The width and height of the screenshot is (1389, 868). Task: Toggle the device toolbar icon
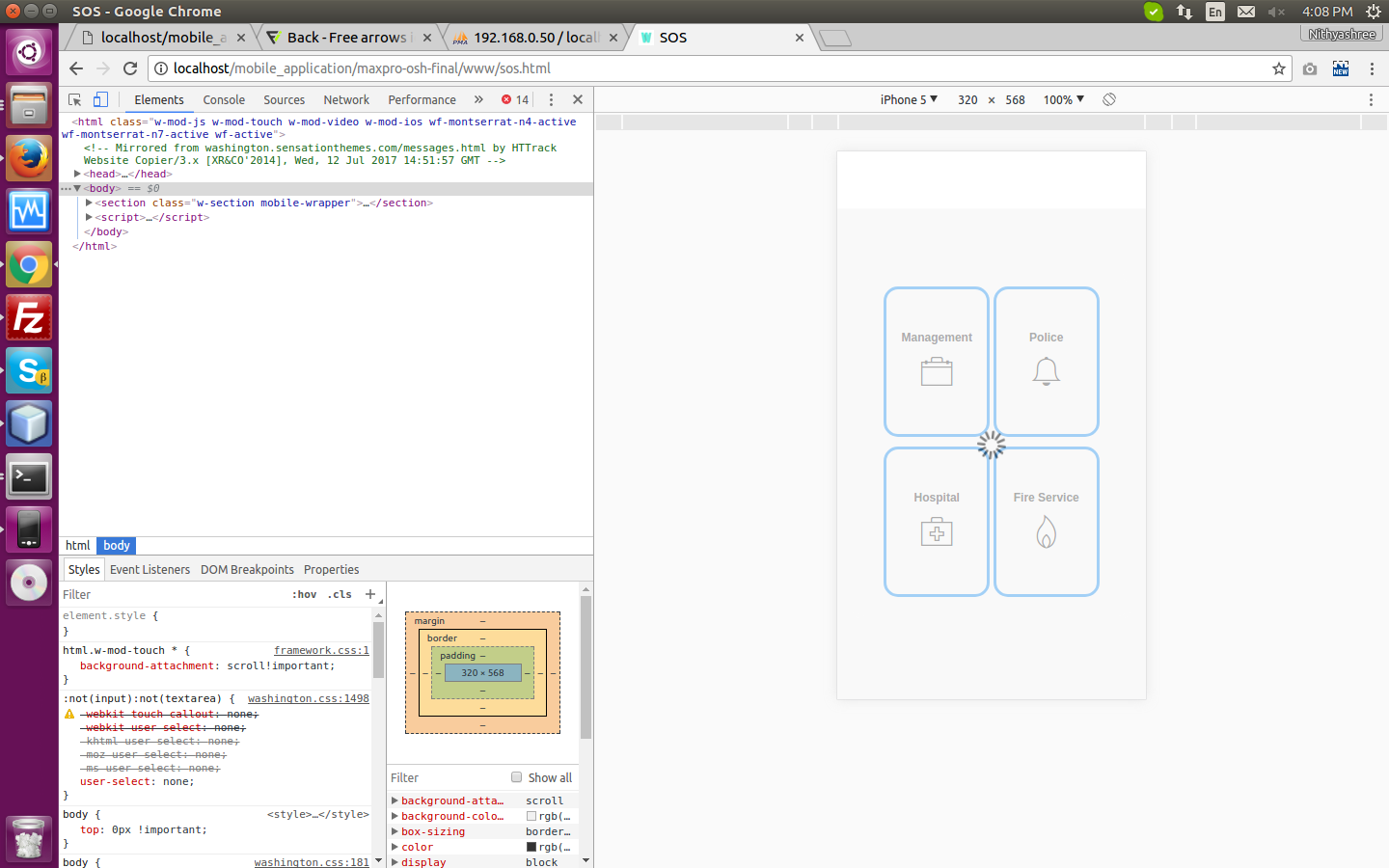pyautogui.click(x=100, y=99)
